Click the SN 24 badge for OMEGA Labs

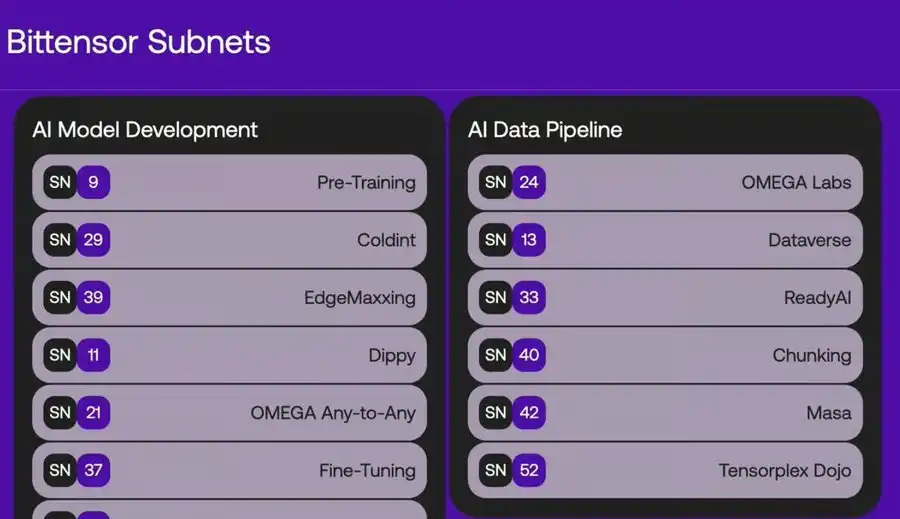coord(512,182)
